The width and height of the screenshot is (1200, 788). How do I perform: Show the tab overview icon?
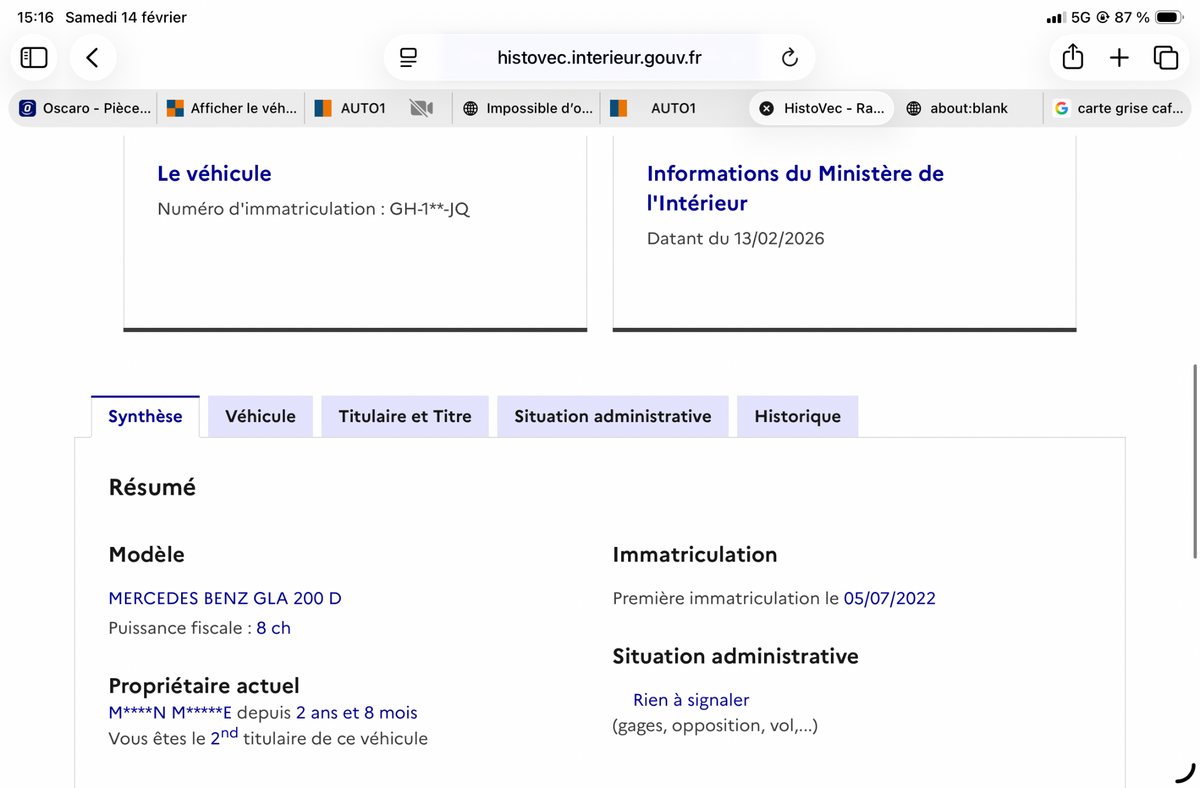tap(1165, 58)
